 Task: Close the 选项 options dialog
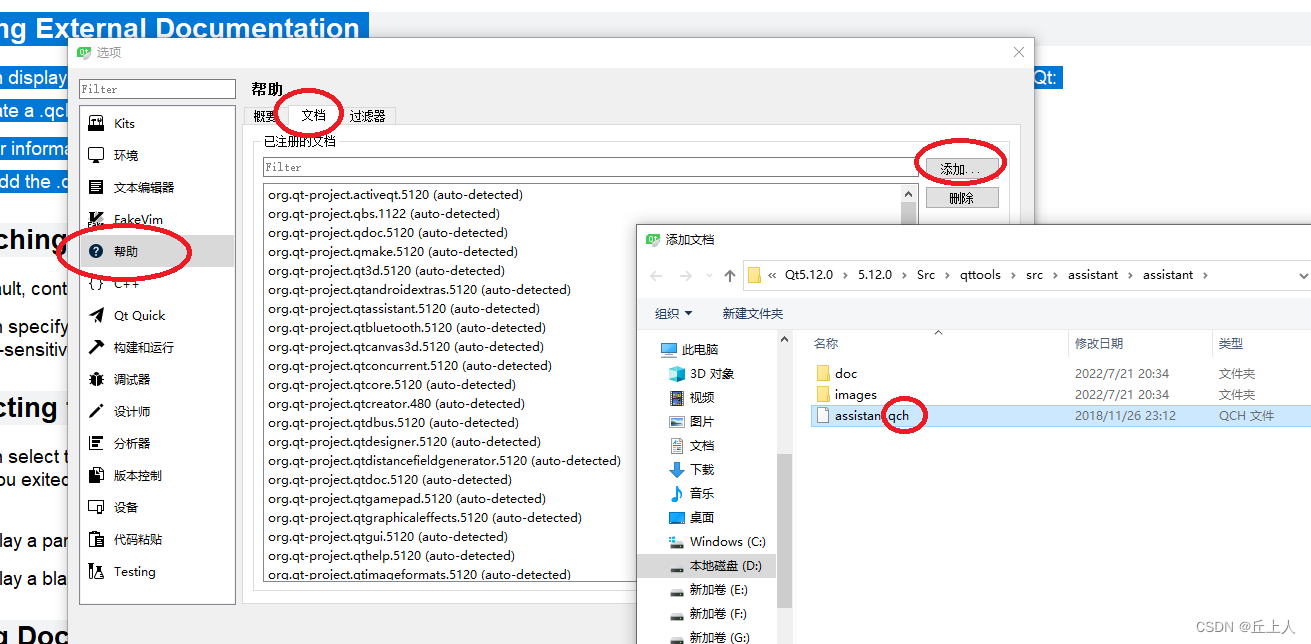pos(1019,52)
